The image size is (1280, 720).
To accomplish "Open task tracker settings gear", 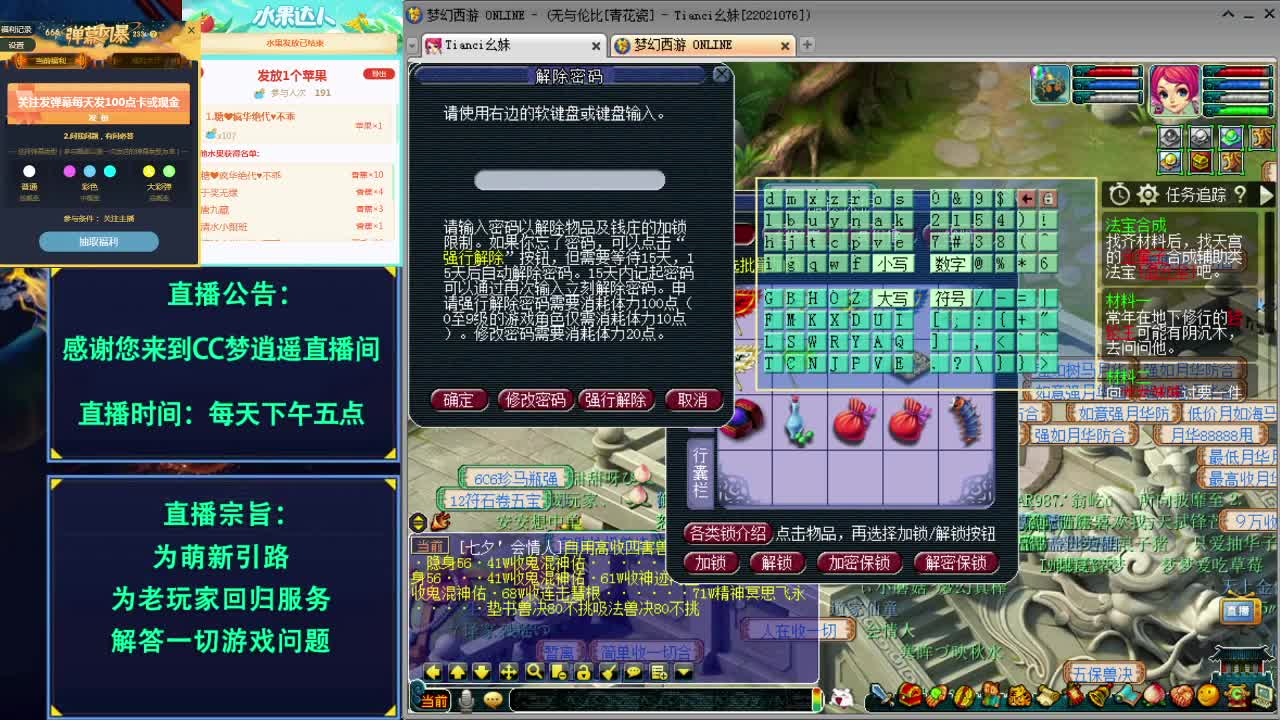I will pos(1148,195).
